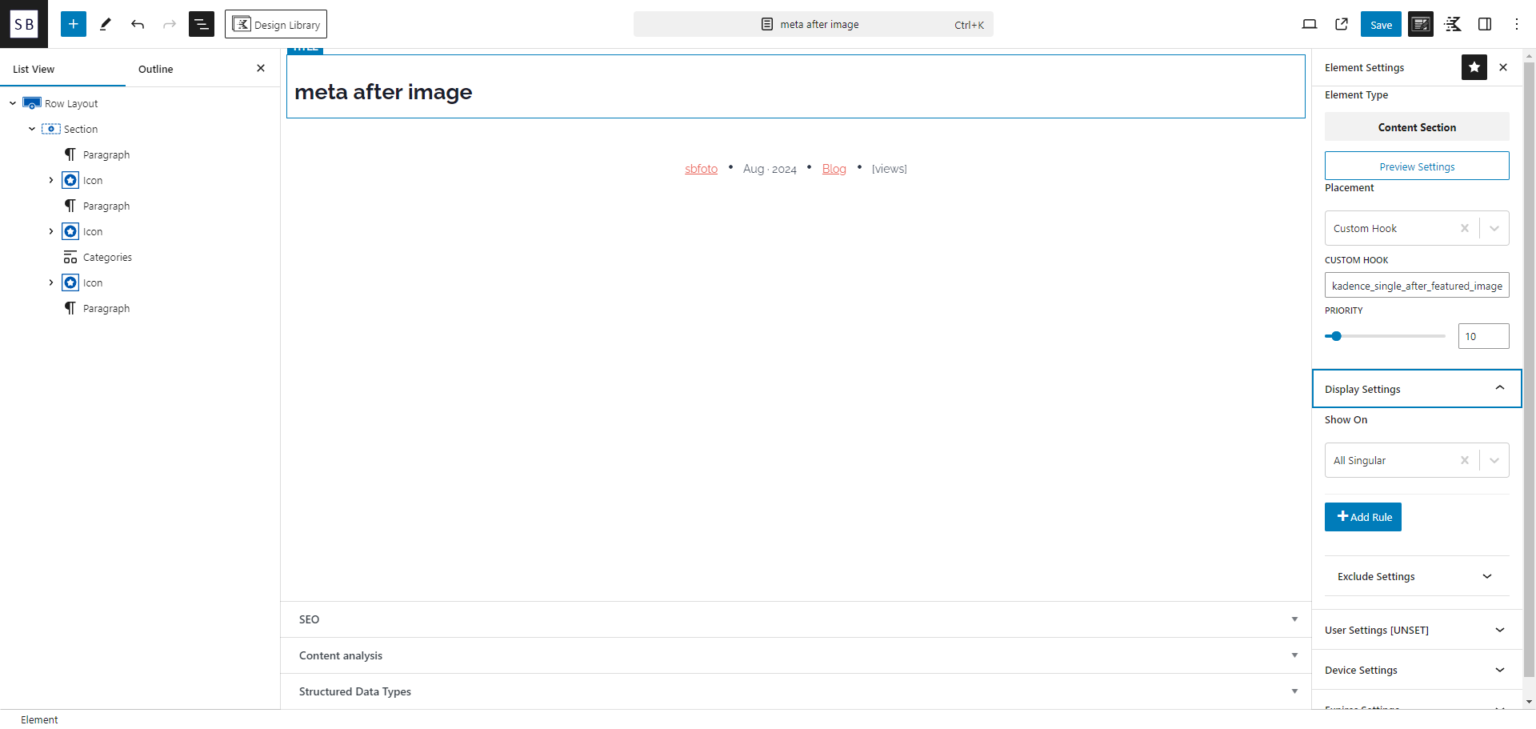Unpin Element Settings with the star icon

[x=1474, y=67]
